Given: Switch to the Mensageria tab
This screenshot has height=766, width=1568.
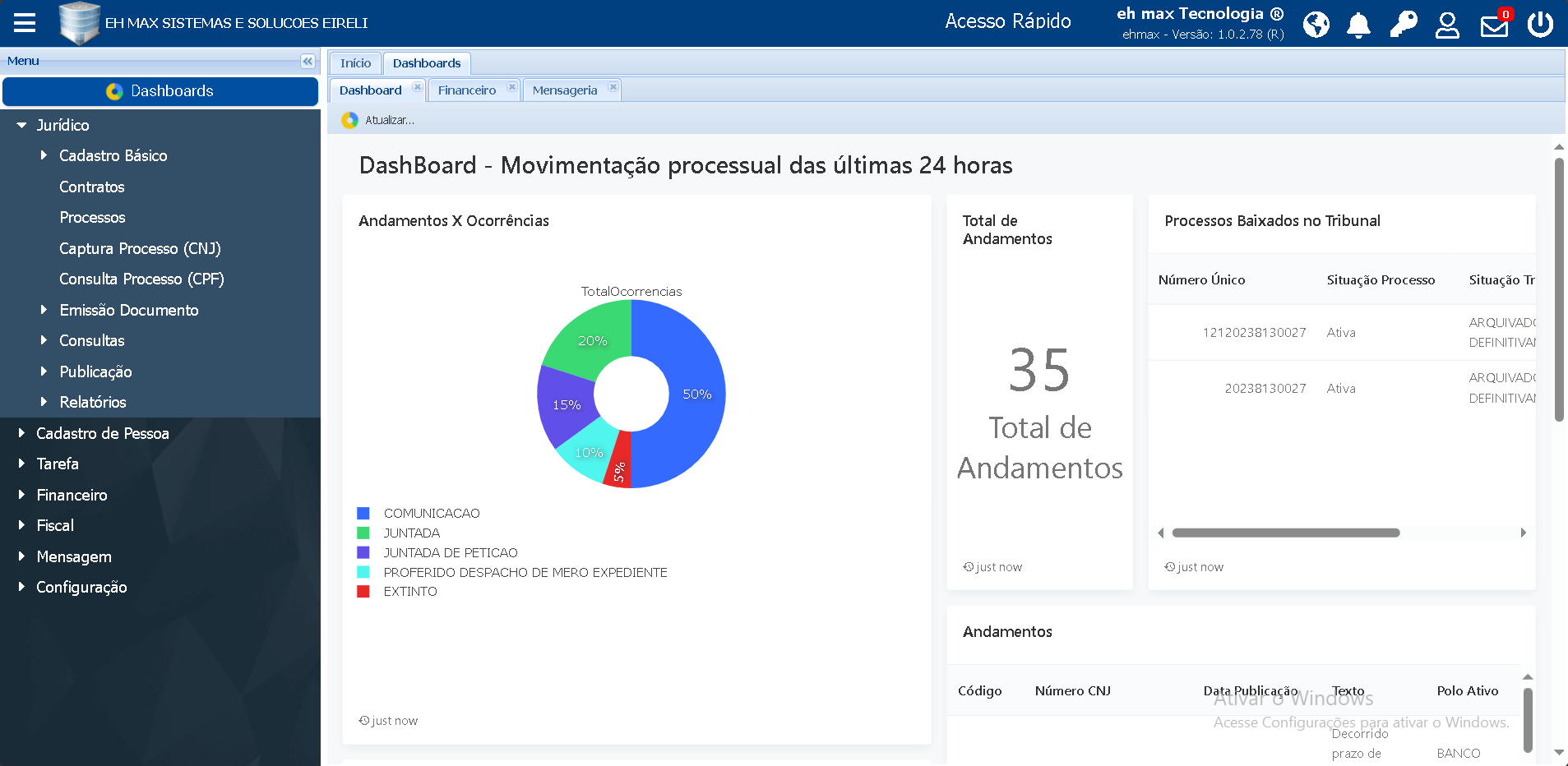Looking at the screenshot, I should pyautogui.click(x=565, y=90).
